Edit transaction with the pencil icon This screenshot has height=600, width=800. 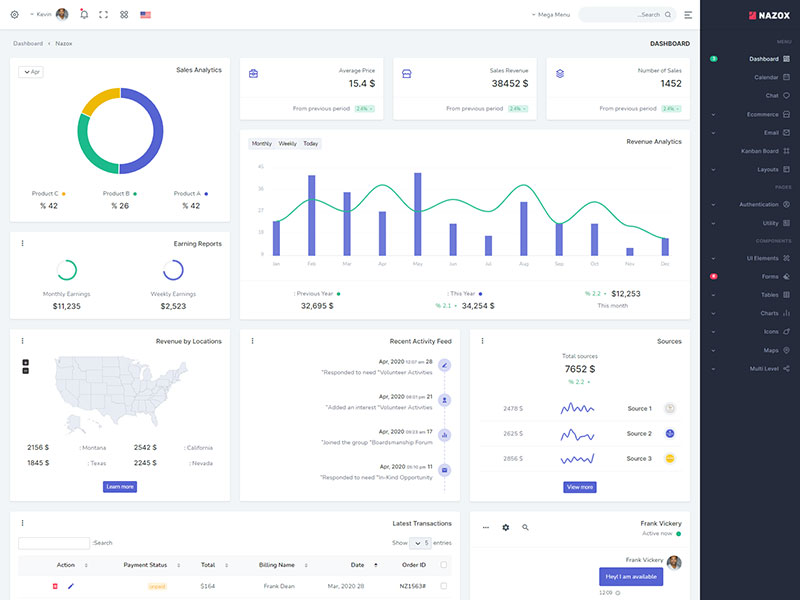point(71,586)
